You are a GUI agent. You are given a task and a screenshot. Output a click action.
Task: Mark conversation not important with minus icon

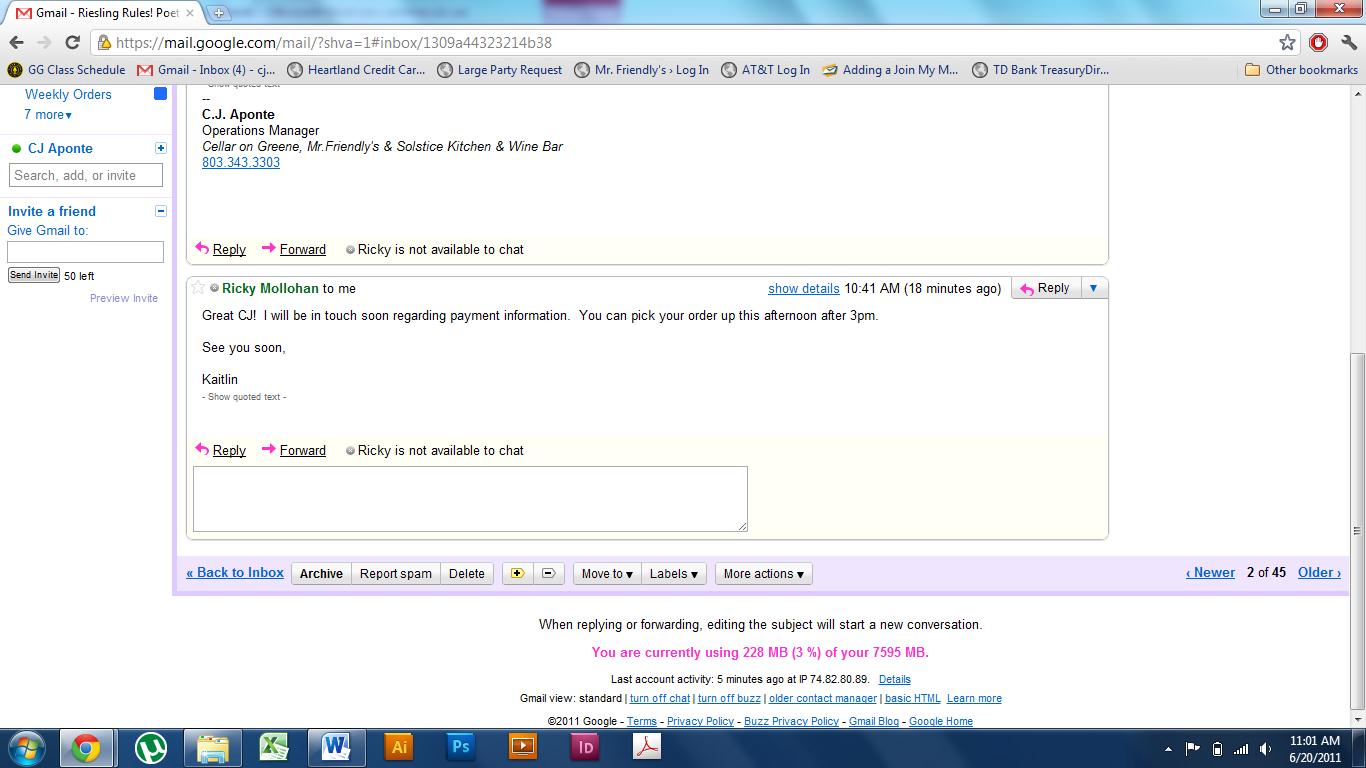click(x=548, y=573)
